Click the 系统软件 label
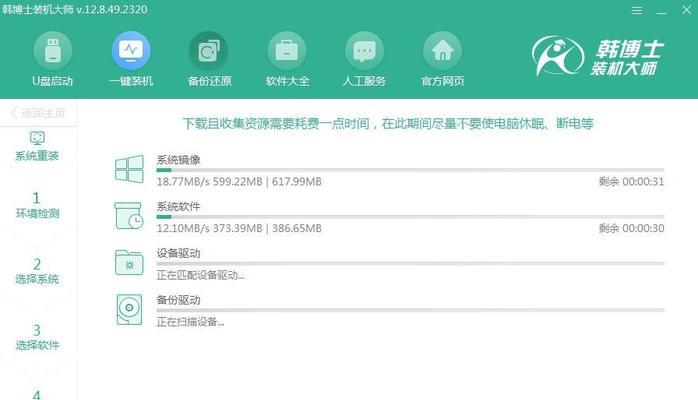The image size is (698, 400). click(178, 206)
